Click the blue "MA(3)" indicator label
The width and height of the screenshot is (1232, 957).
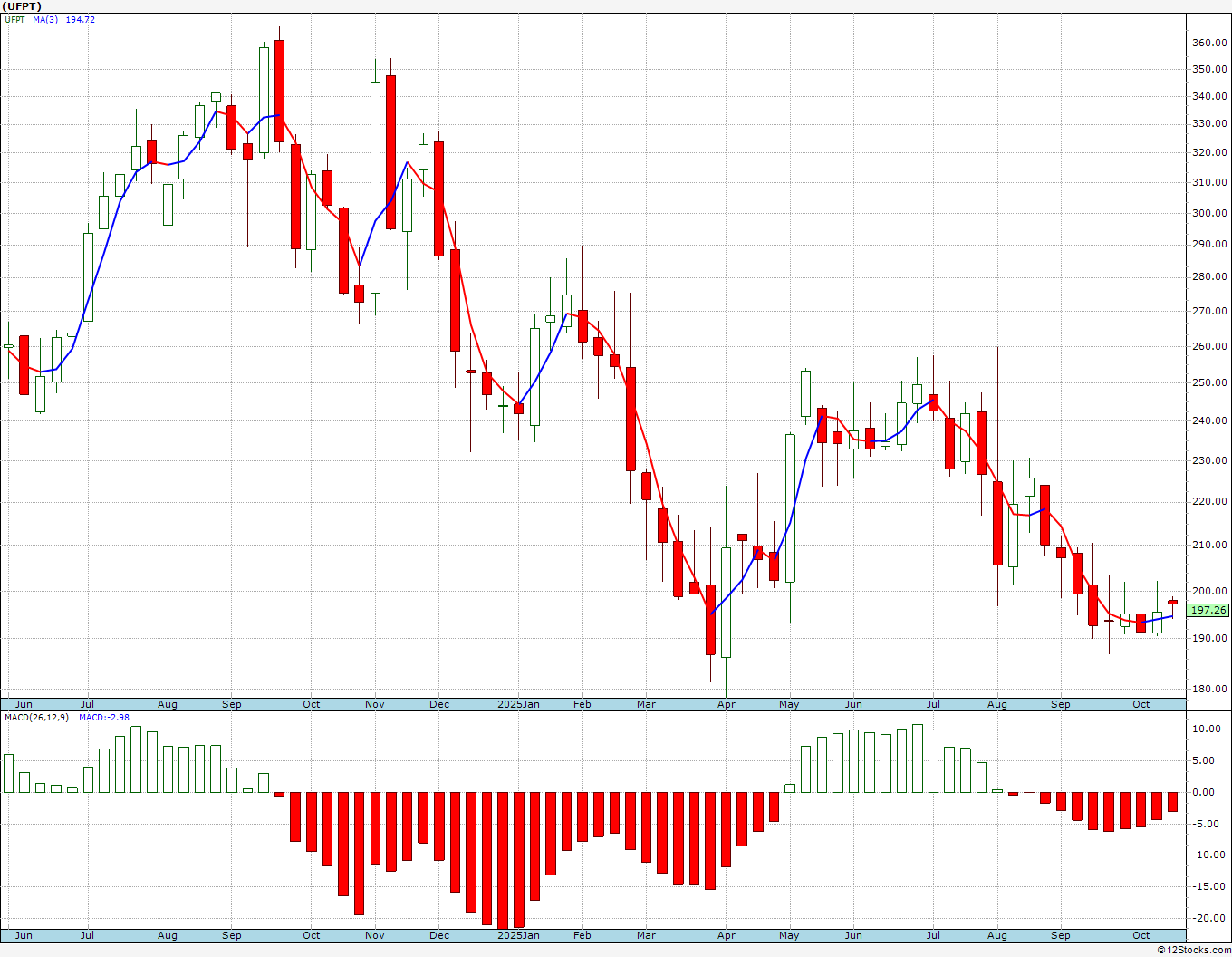click(45, 20)
